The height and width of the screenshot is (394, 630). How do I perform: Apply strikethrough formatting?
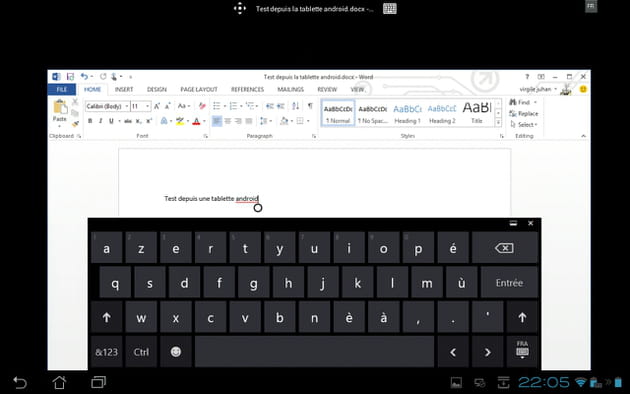[128, 121]
